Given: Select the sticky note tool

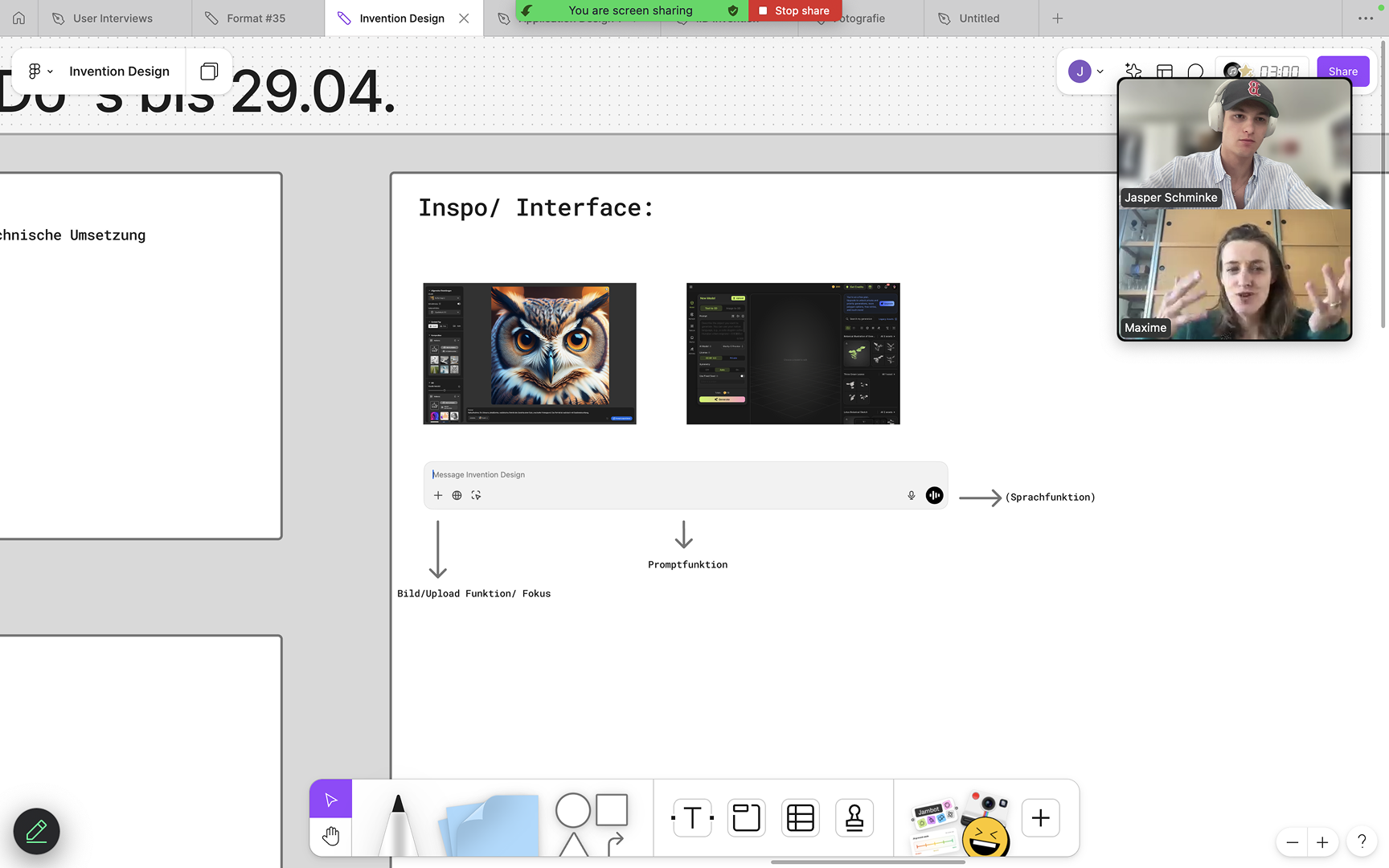Looking at the screenshot, I should 489,825.
